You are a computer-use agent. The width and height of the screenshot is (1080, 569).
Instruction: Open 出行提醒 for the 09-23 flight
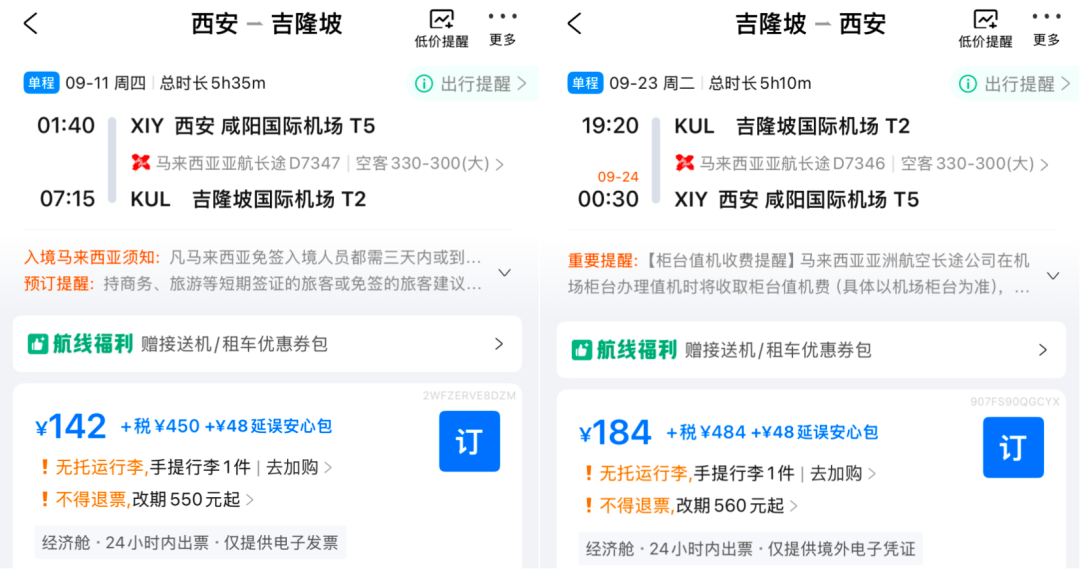pos(1016,84)
